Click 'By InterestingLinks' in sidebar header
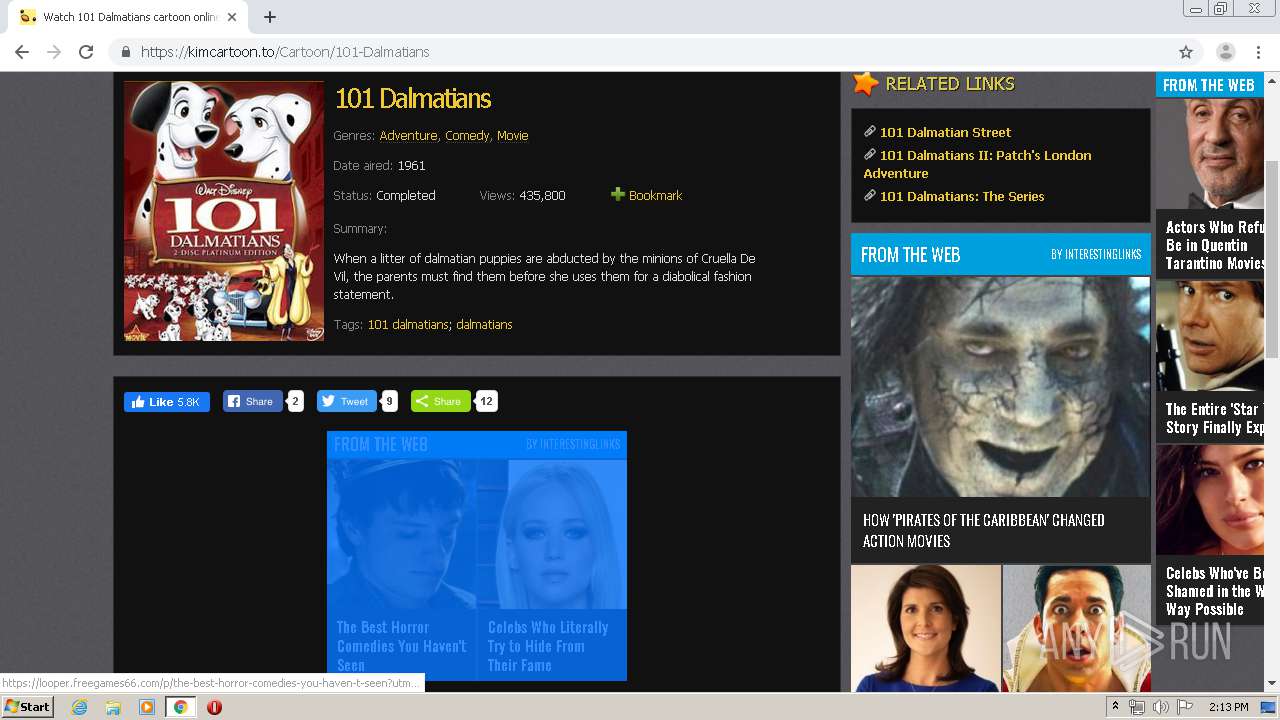 pyautogui.click(x=1096, y=254)
